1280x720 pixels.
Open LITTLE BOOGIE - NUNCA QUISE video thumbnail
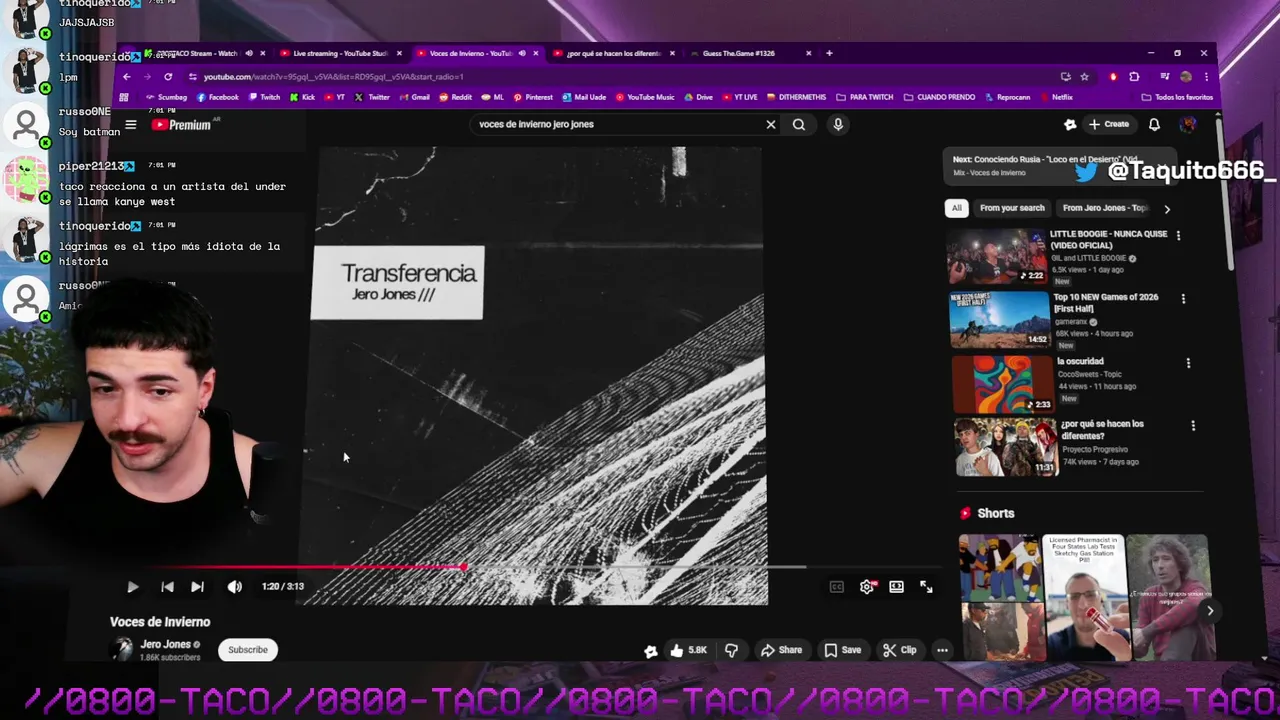tap(997, 257)
